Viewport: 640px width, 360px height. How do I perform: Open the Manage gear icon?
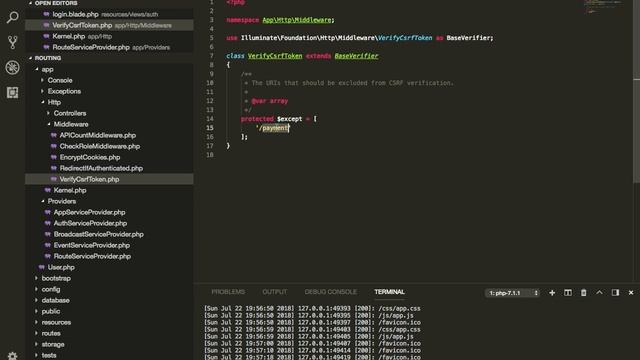click(x=12, y=356)
